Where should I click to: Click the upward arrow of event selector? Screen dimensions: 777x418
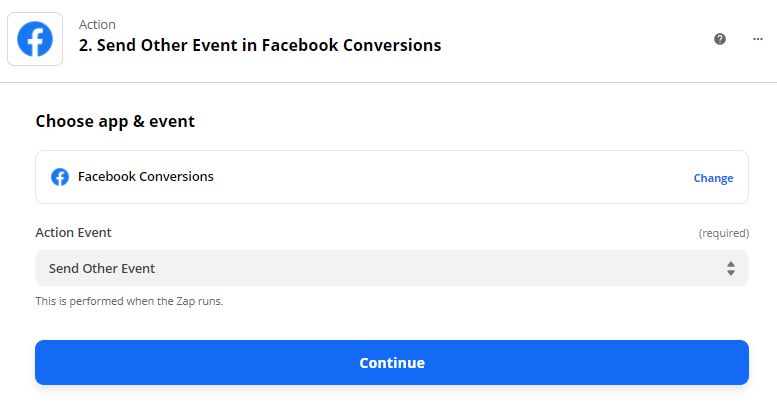click(x=730, y=264)
